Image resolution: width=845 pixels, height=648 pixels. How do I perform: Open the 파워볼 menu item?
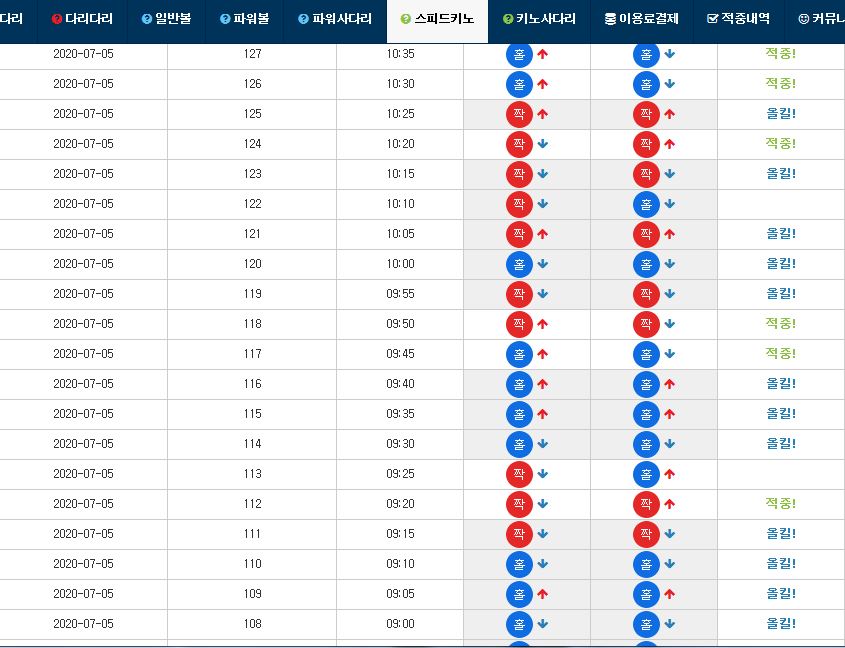(x=245, y=19)
